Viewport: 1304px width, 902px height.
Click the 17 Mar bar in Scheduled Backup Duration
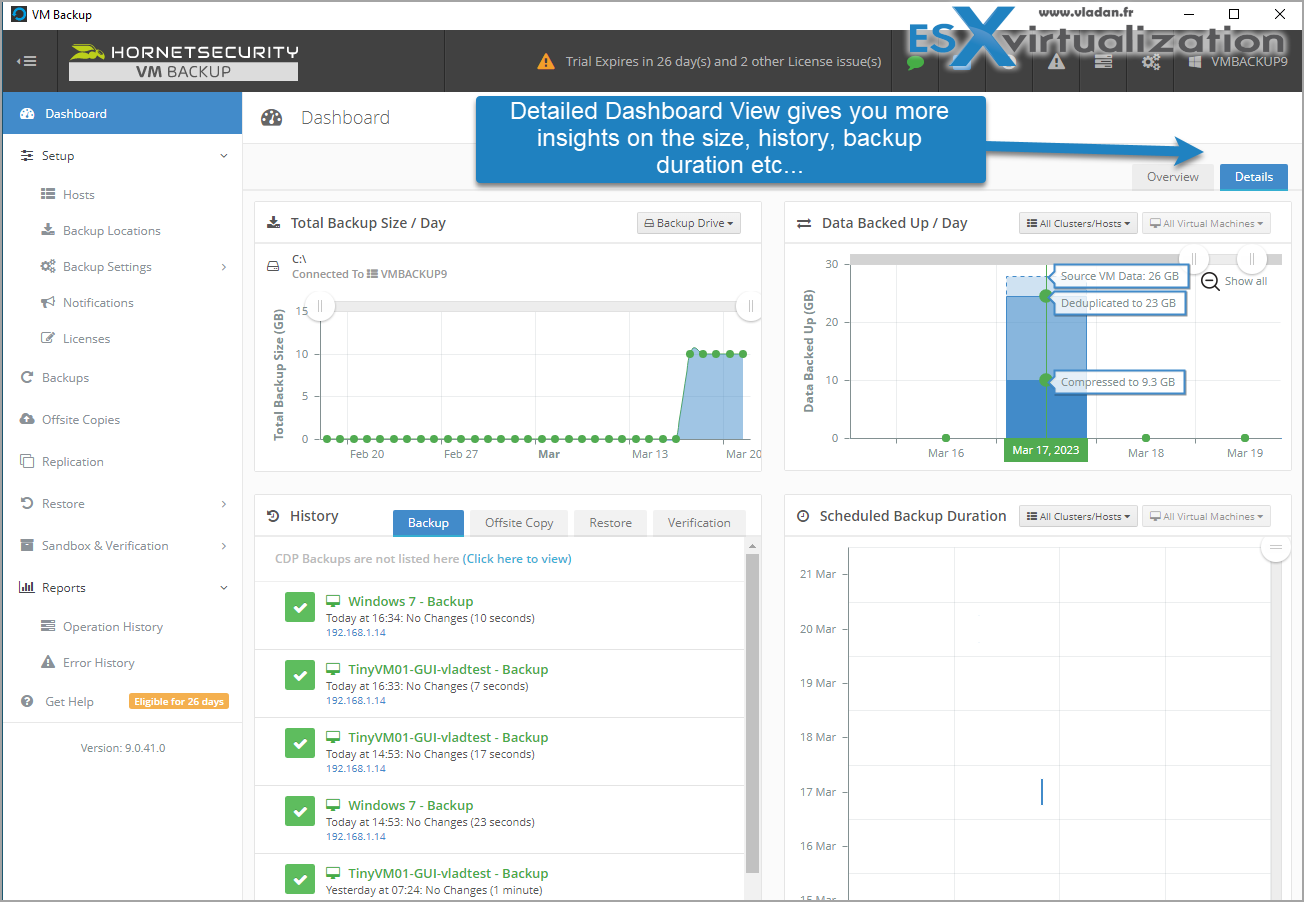1042,792
